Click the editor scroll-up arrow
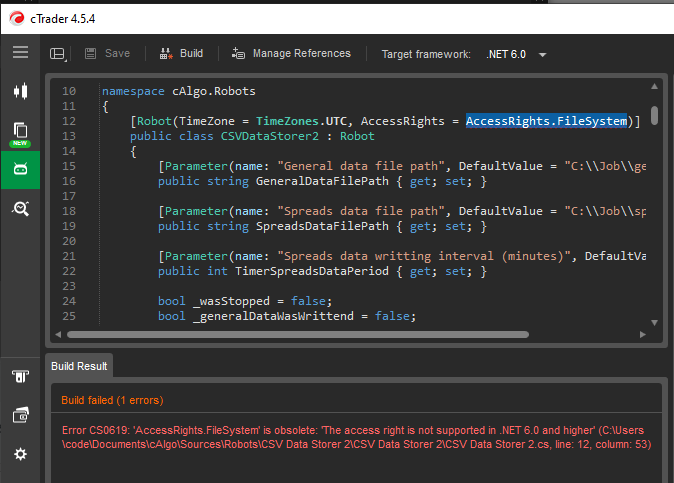674x483 pixels. (654, 86)
